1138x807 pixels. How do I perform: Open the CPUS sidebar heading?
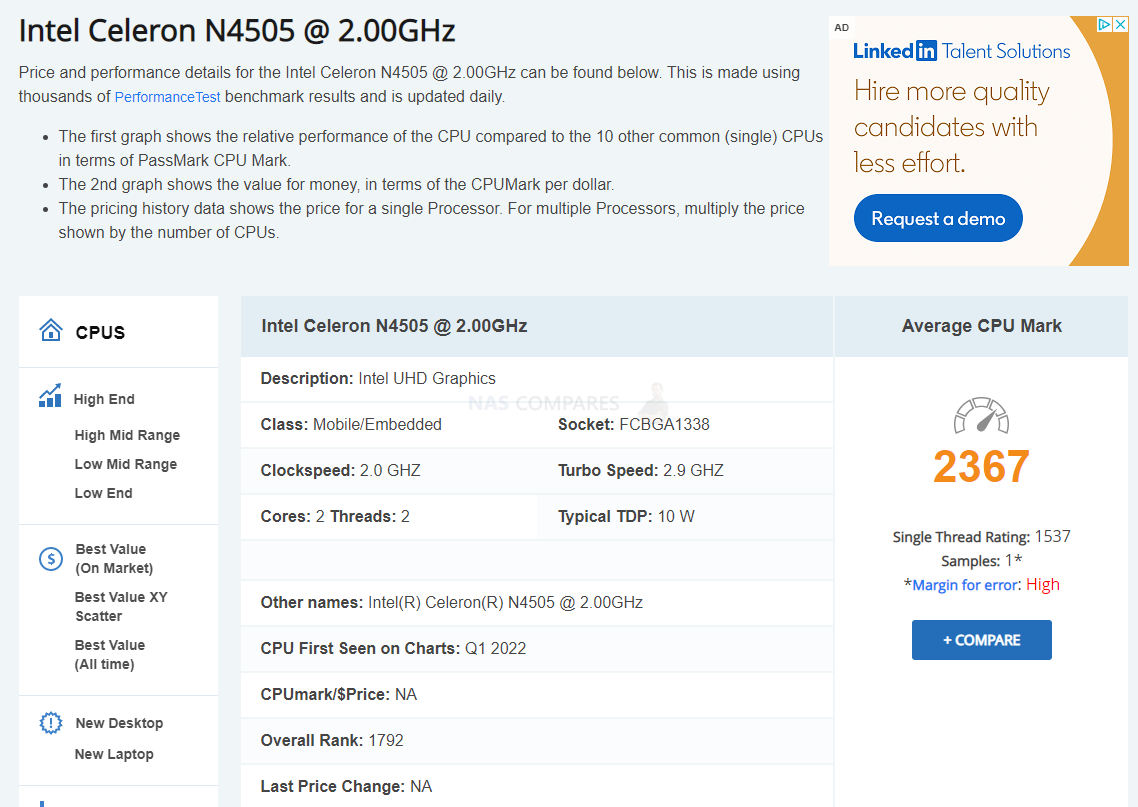tap(100, 332)
